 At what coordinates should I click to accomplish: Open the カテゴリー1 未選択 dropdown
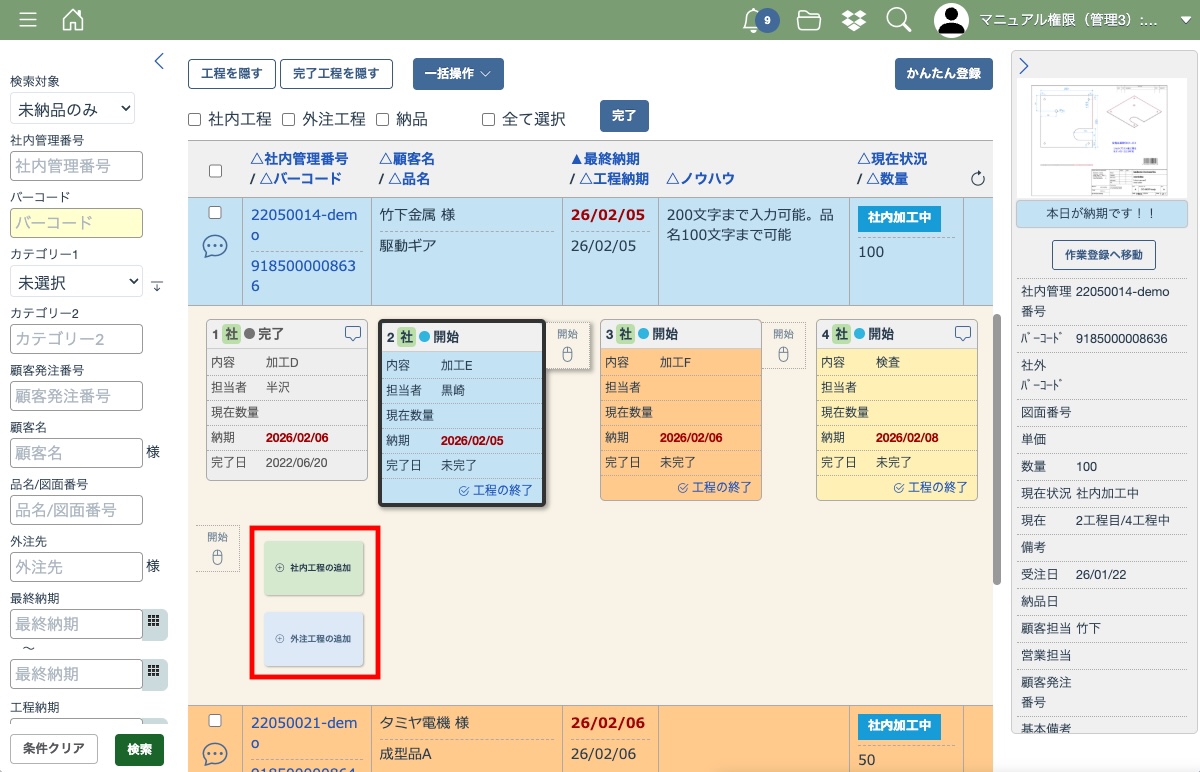76,283
